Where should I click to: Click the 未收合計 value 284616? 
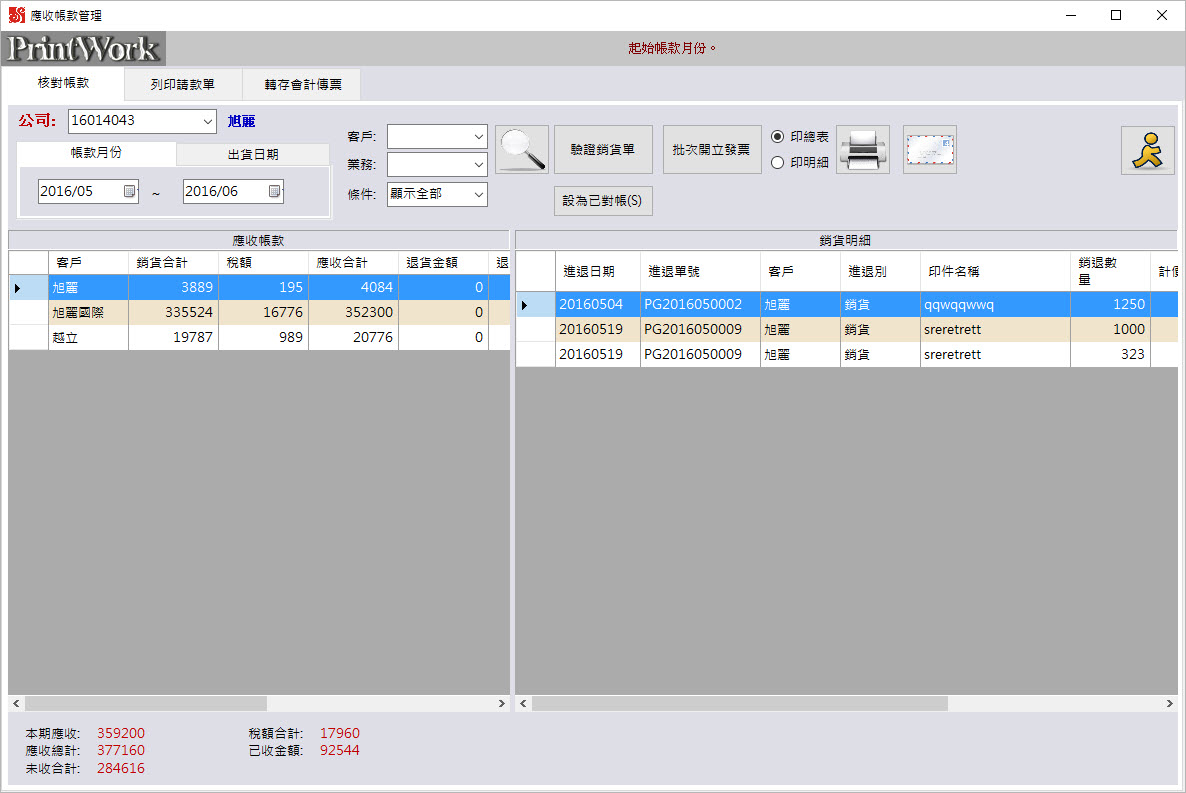coord(121,769)
